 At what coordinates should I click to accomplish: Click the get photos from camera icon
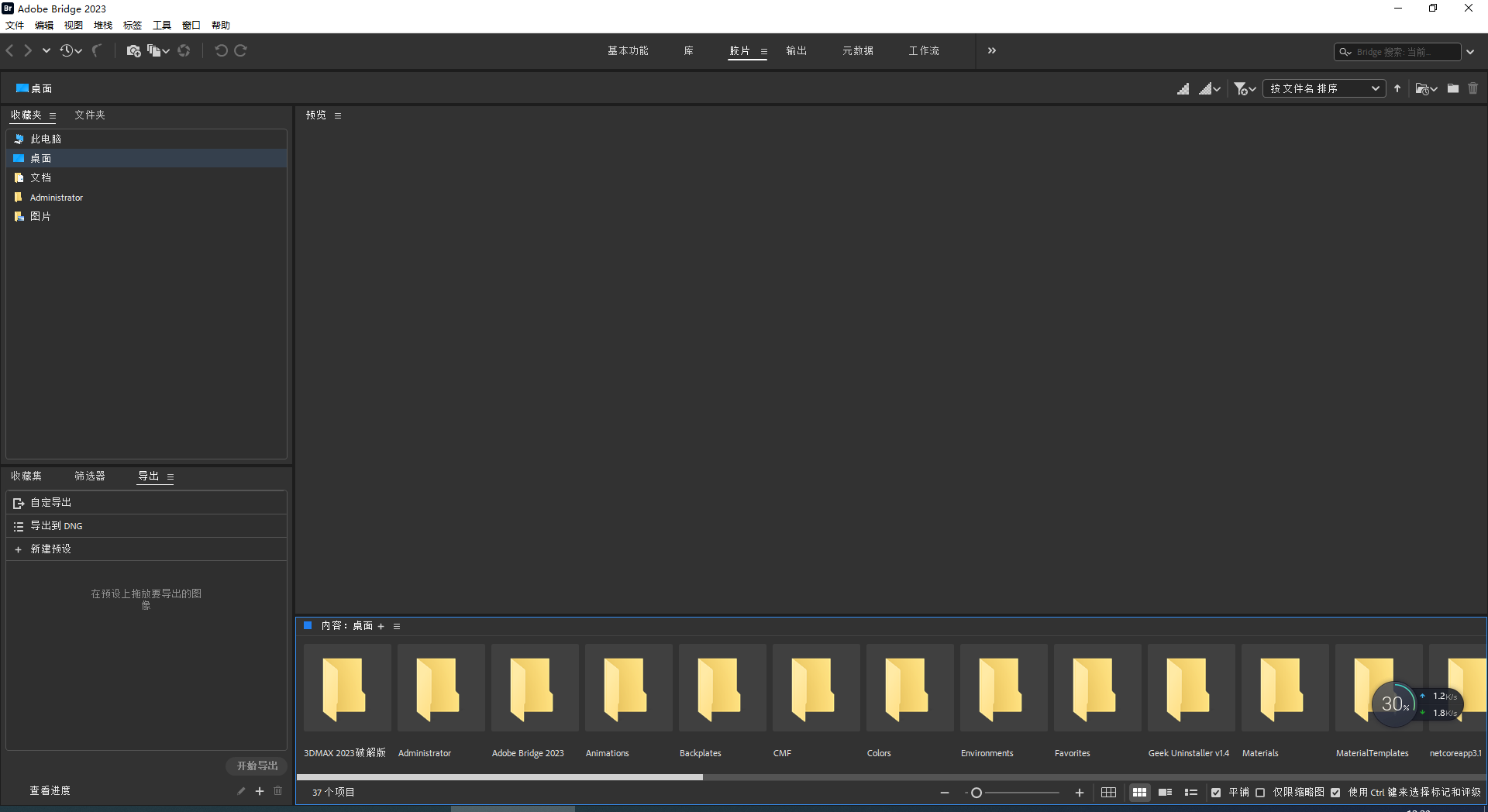tap(133, 51)
